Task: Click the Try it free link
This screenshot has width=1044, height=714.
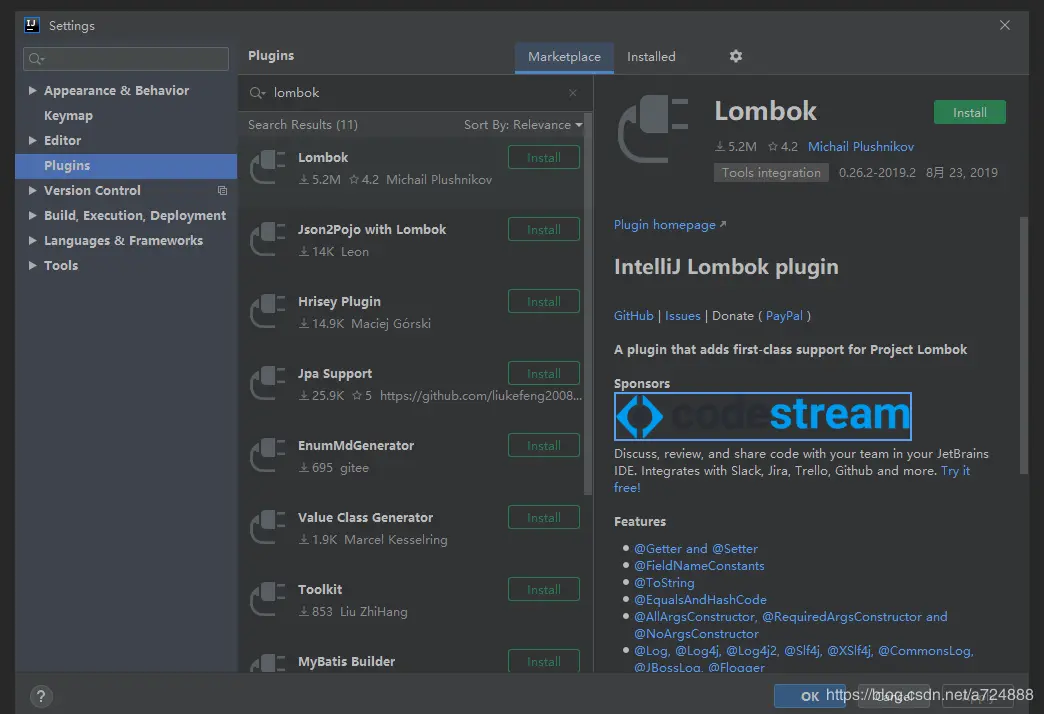Action: [955, 471]
